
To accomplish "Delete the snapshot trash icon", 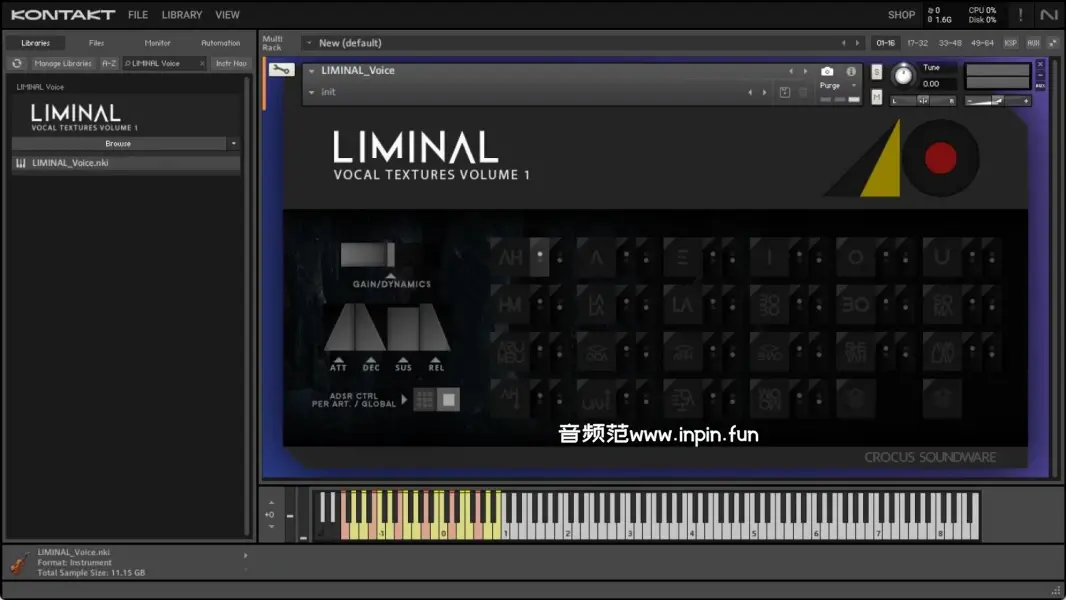I will tap(803, 92).
